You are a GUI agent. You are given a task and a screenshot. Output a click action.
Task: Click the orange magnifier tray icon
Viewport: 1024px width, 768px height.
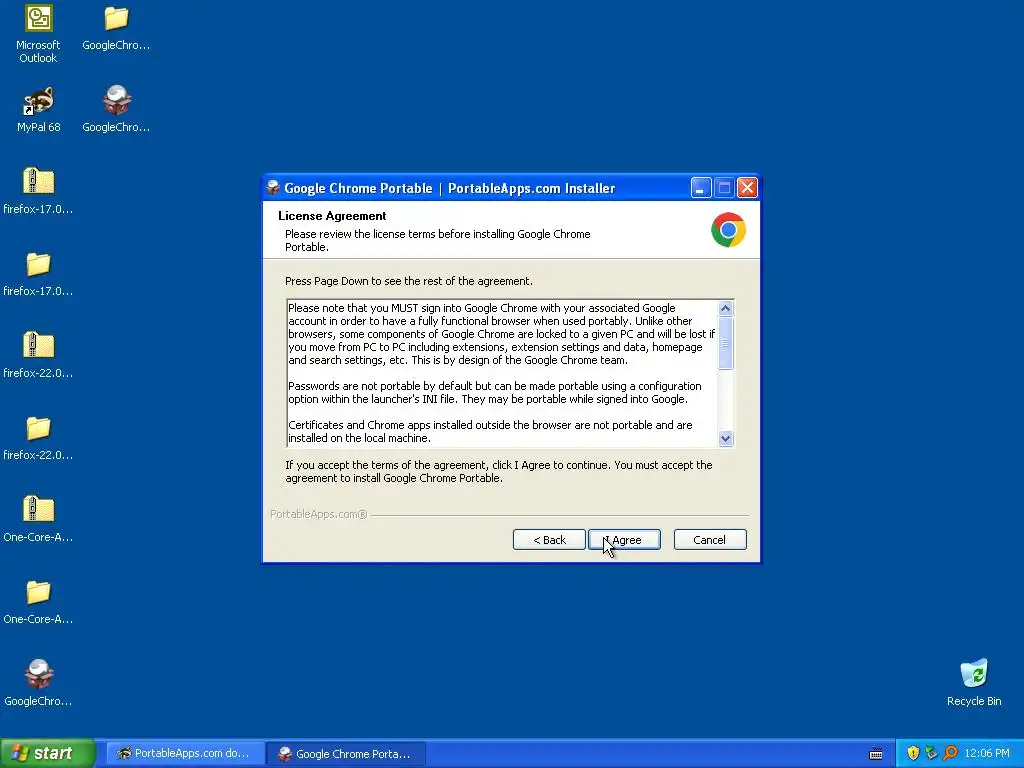pos(950,753)
